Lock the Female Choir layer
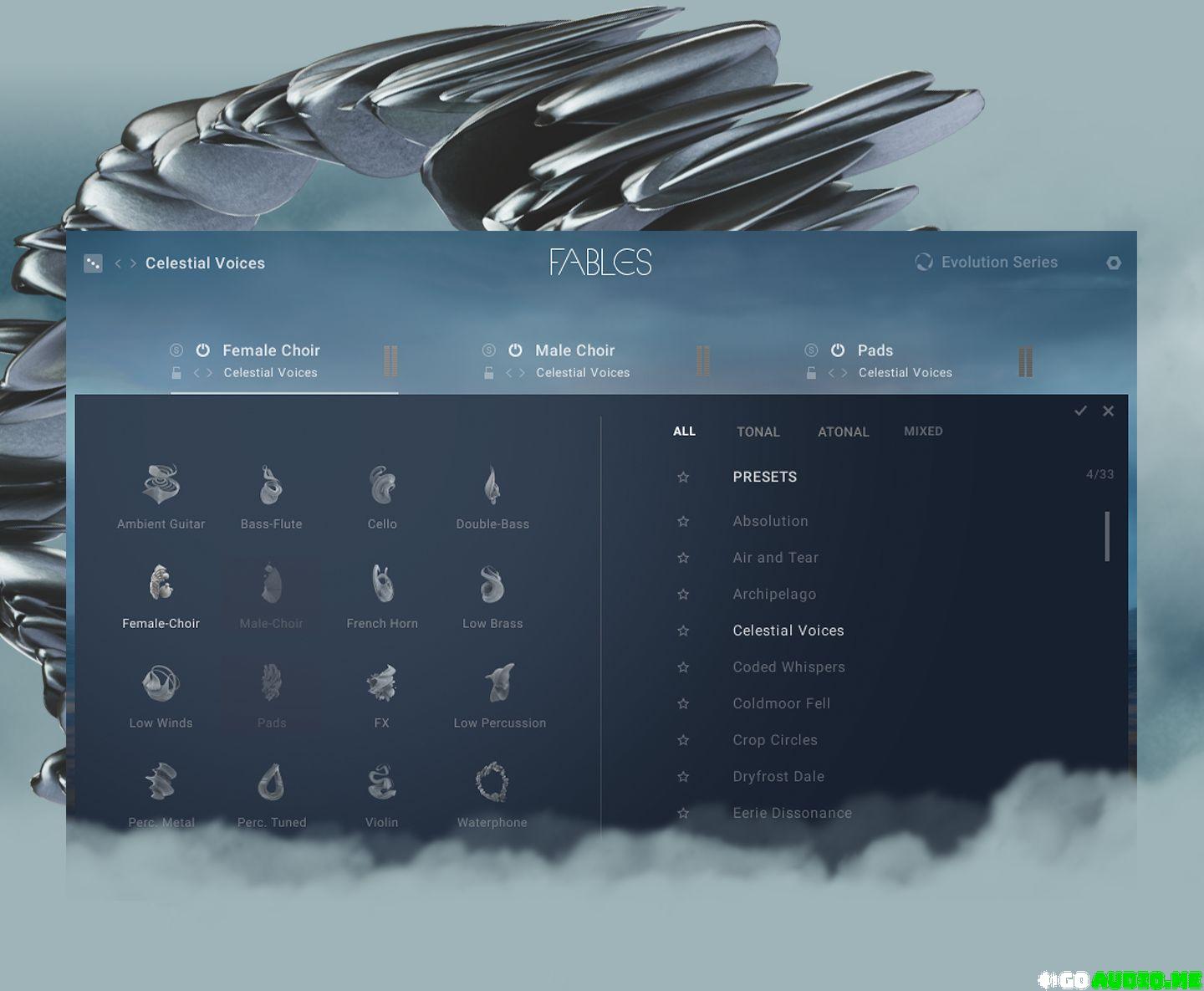This screenshot has width=1204, height=991. pyautogui.click(x=176, y=373)
